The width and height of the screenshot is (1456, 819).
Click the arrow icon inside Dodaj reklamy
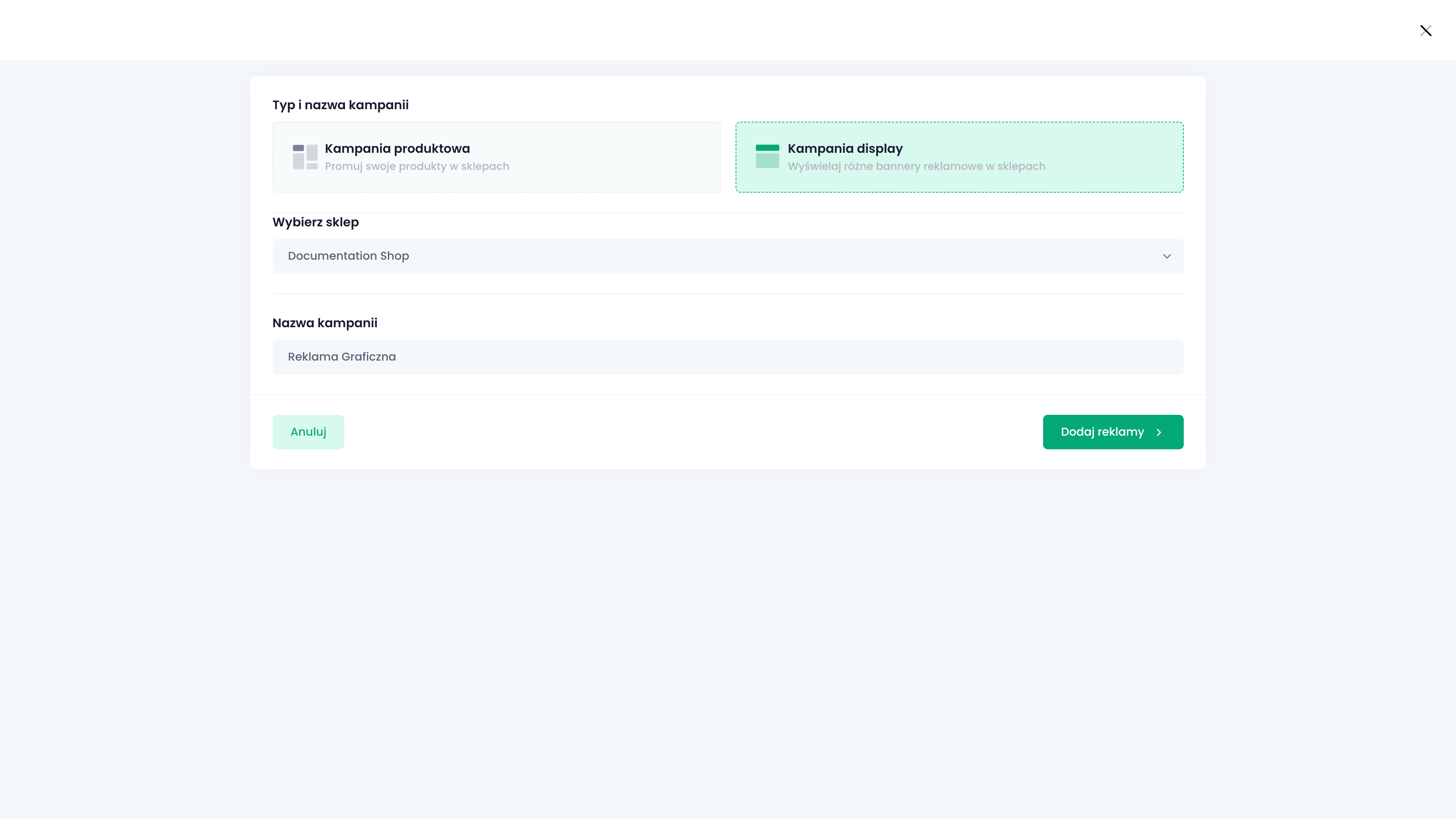1159,432
